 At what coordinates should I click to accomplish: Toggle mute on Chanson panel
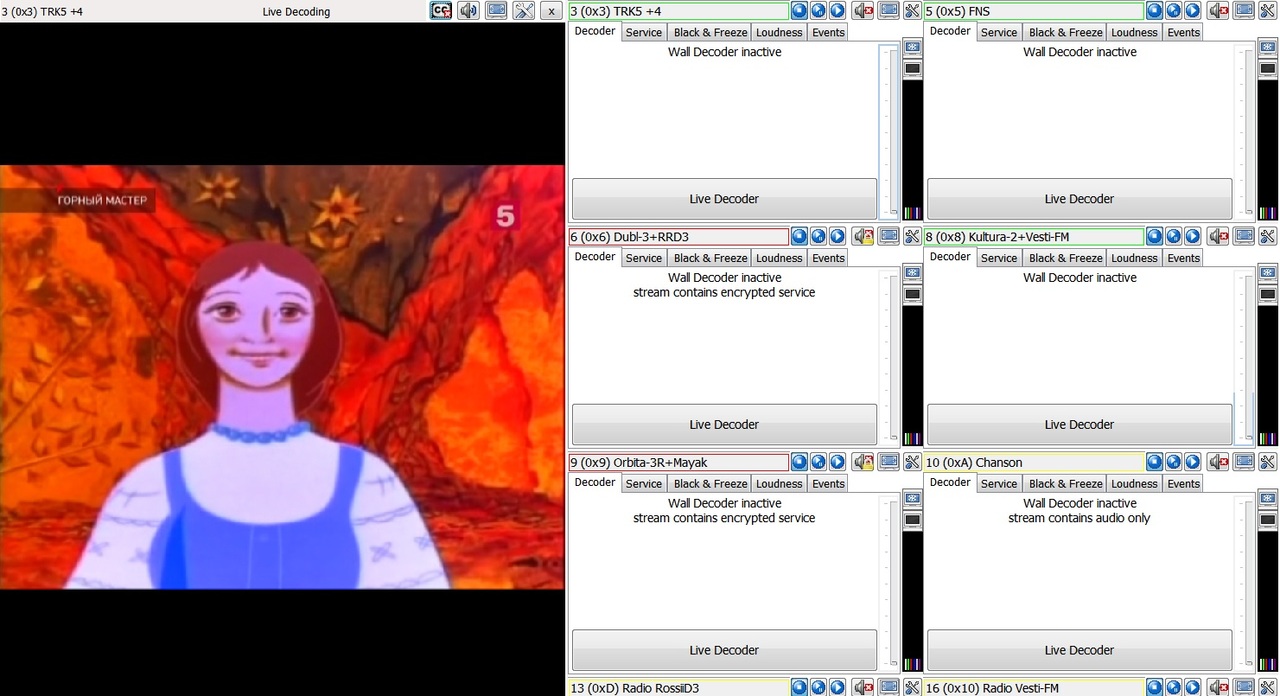click(x=1218, y=462)
